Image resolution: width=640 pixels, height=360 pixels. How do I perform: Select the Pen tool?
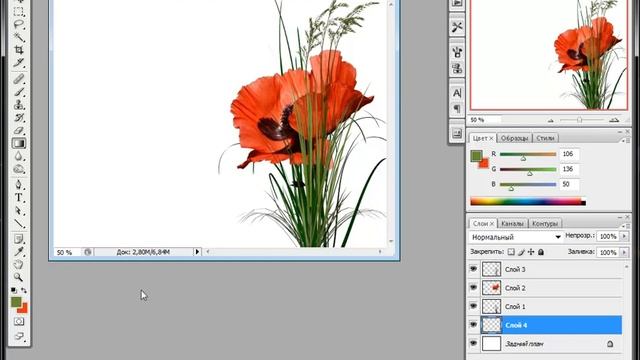tap(19, 185)
